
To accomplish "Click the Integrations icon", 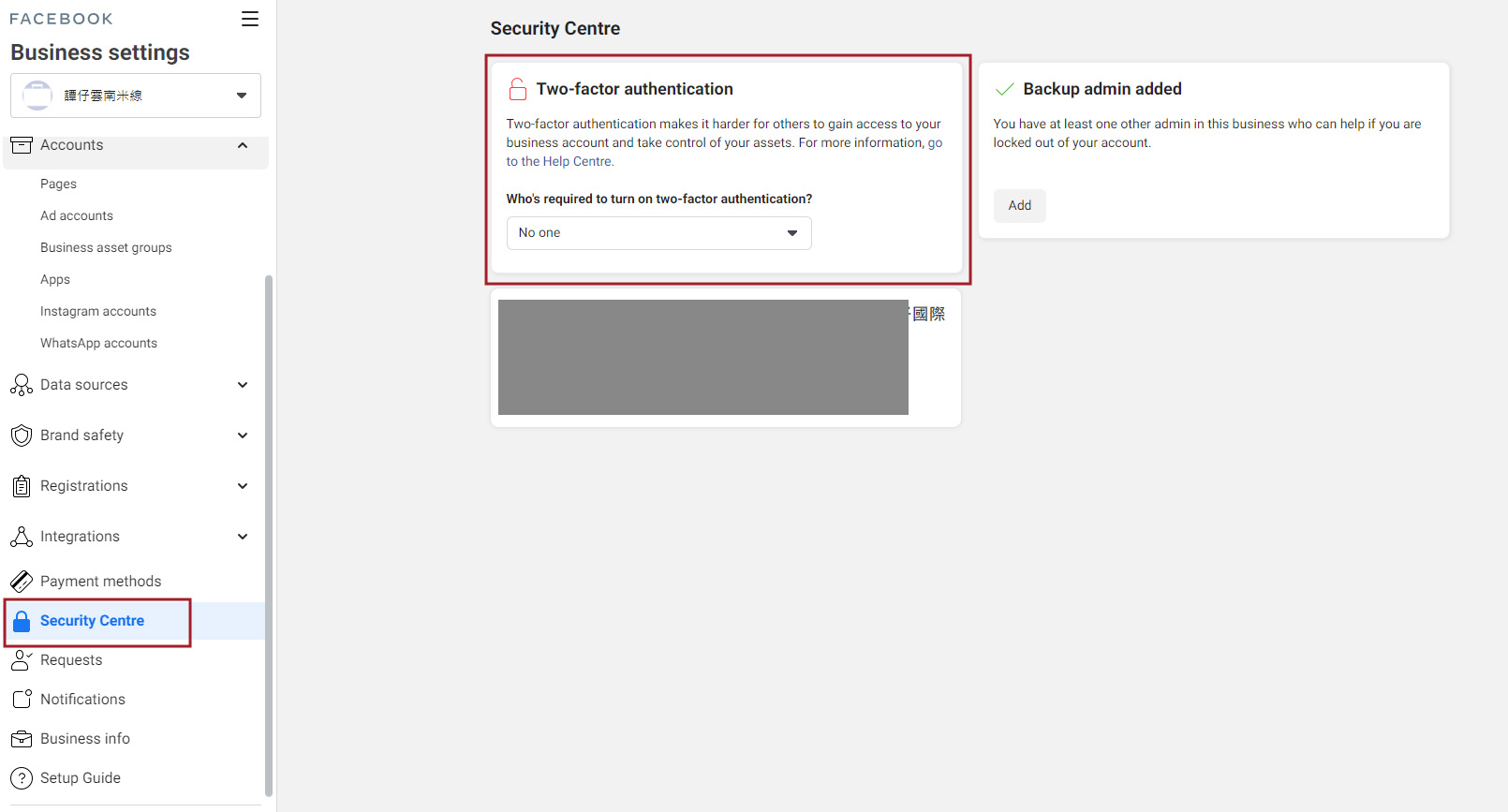I will click(x=21, y=537).
